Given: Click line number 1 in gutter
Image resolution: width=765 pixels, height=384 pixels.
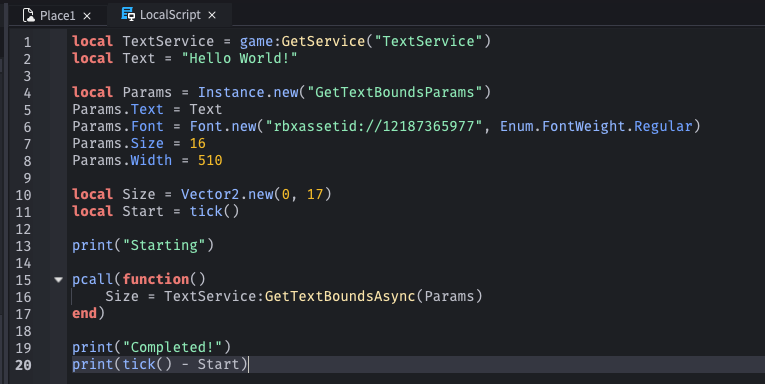Looking at the screenshot, I should pos(27,42).
